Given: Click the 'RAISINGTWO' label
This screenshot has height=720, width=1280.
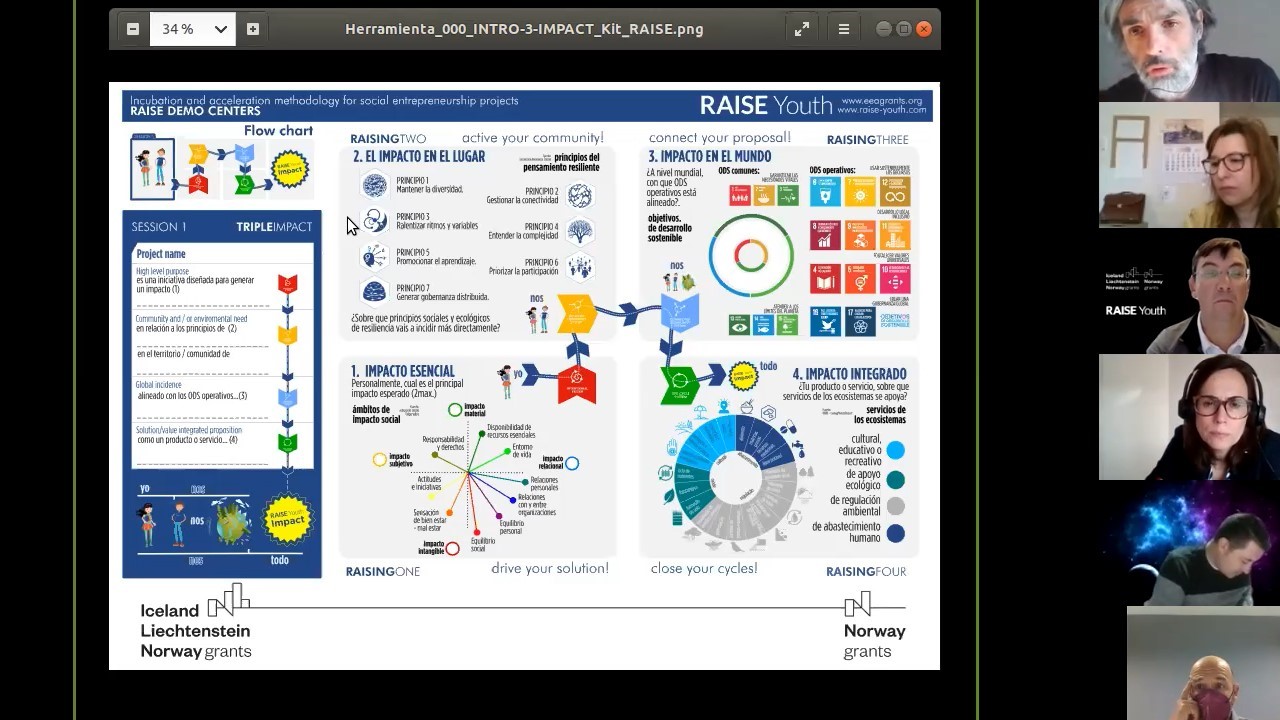Looking at the screenshot, I should click(x=388, y=139).
